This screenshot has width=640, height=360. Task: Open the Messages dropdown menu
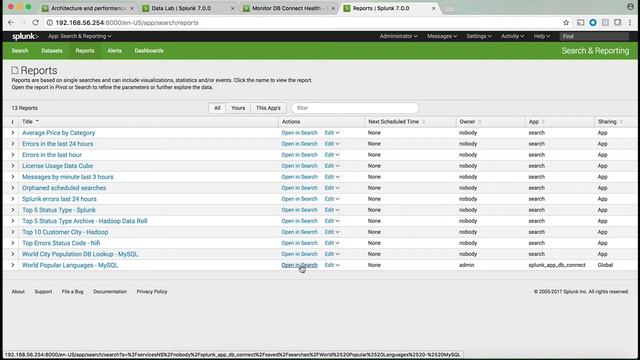(x=442, y=36)
